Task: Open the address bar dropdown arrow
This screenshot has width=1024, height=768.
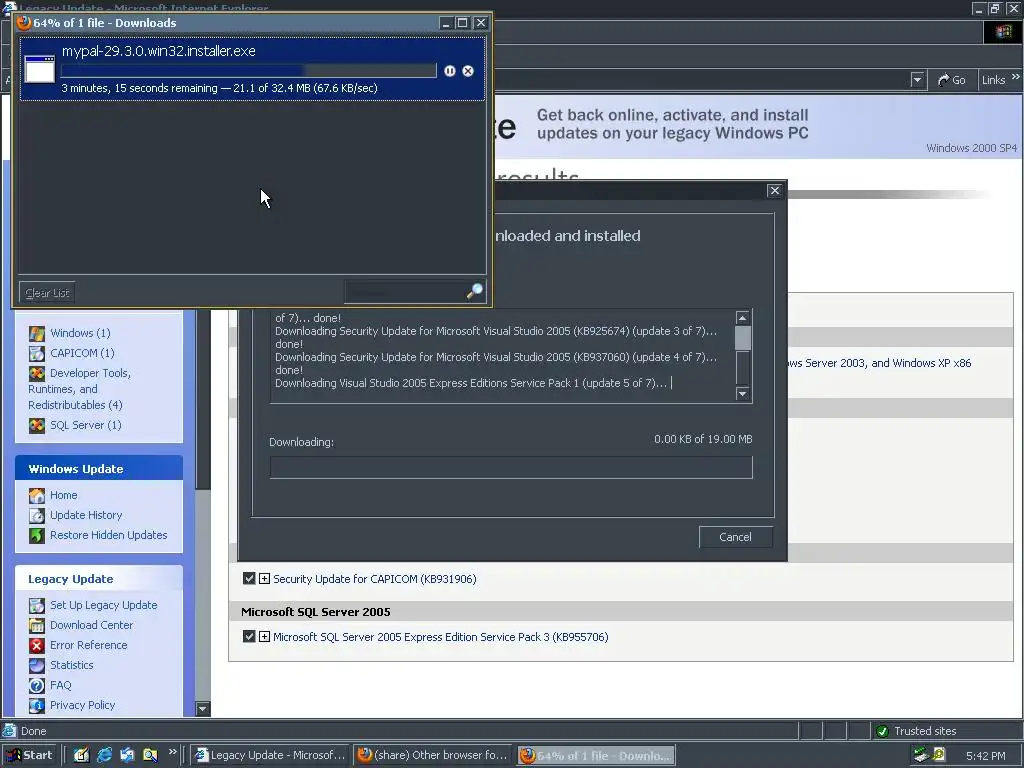Action: tap(917, 80)
